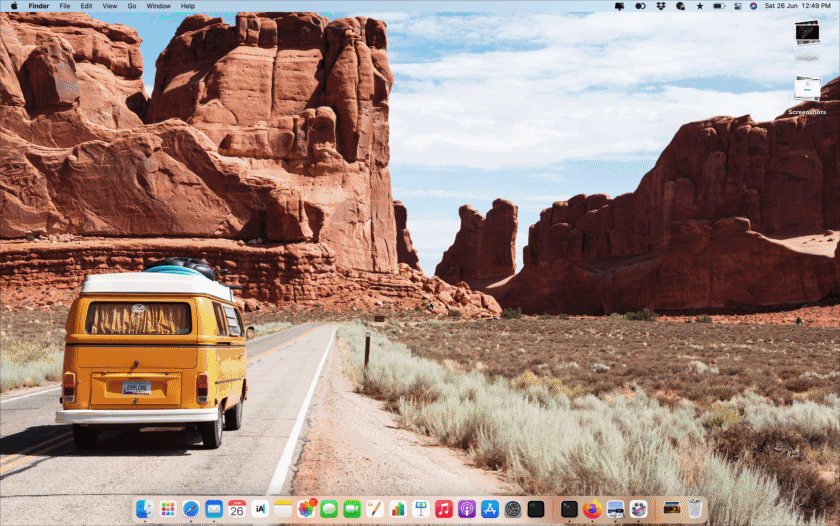Open the Preview app in Dock
This screenshot has width=840, height=526.
click(x=615, y=509)
